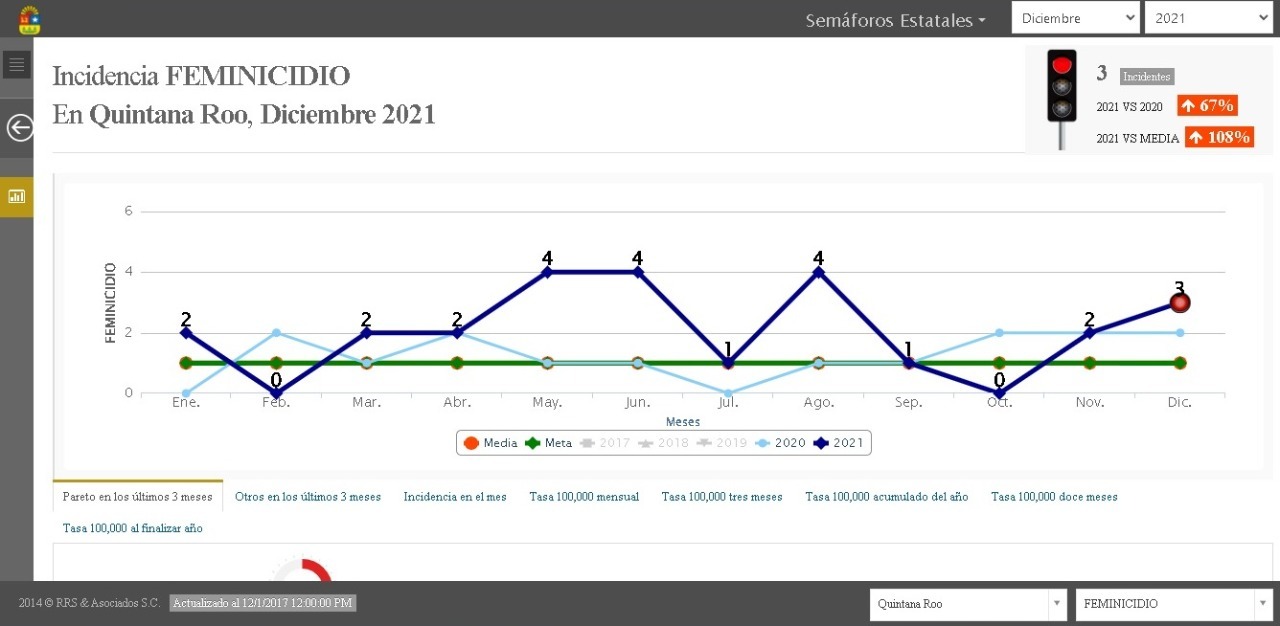Open the 2021 year dropdown

tap(1207, 18)
